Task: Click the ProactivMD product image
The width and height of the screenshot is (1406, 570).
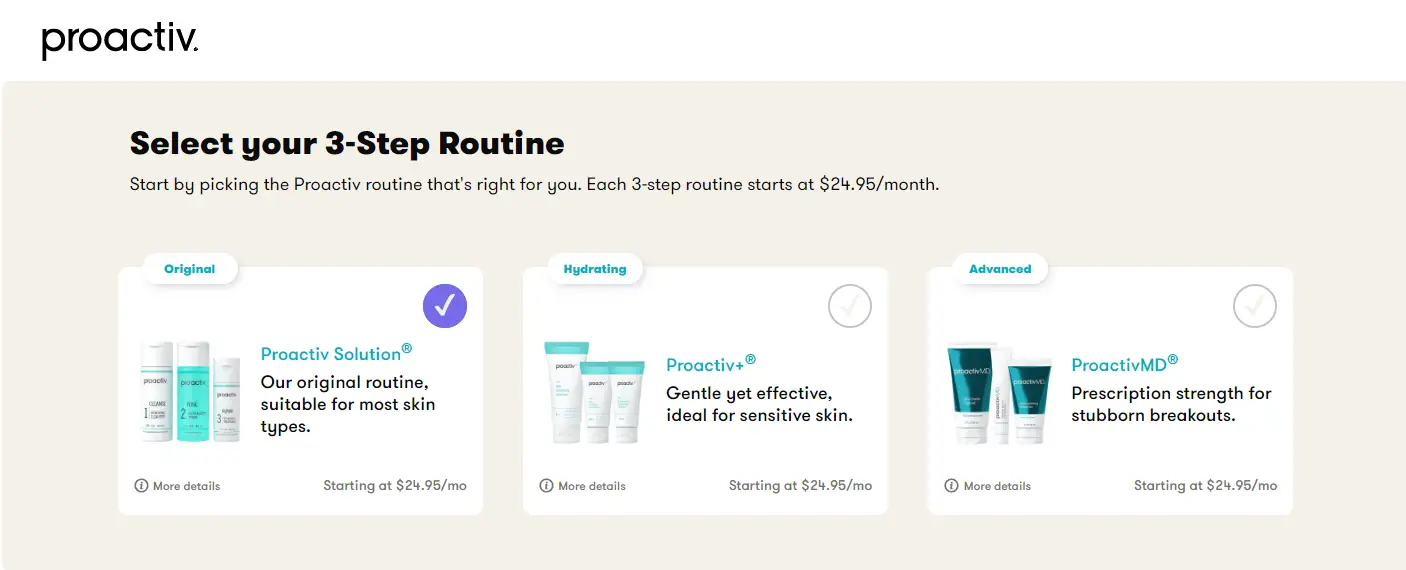Action: tap(1000, 393)
